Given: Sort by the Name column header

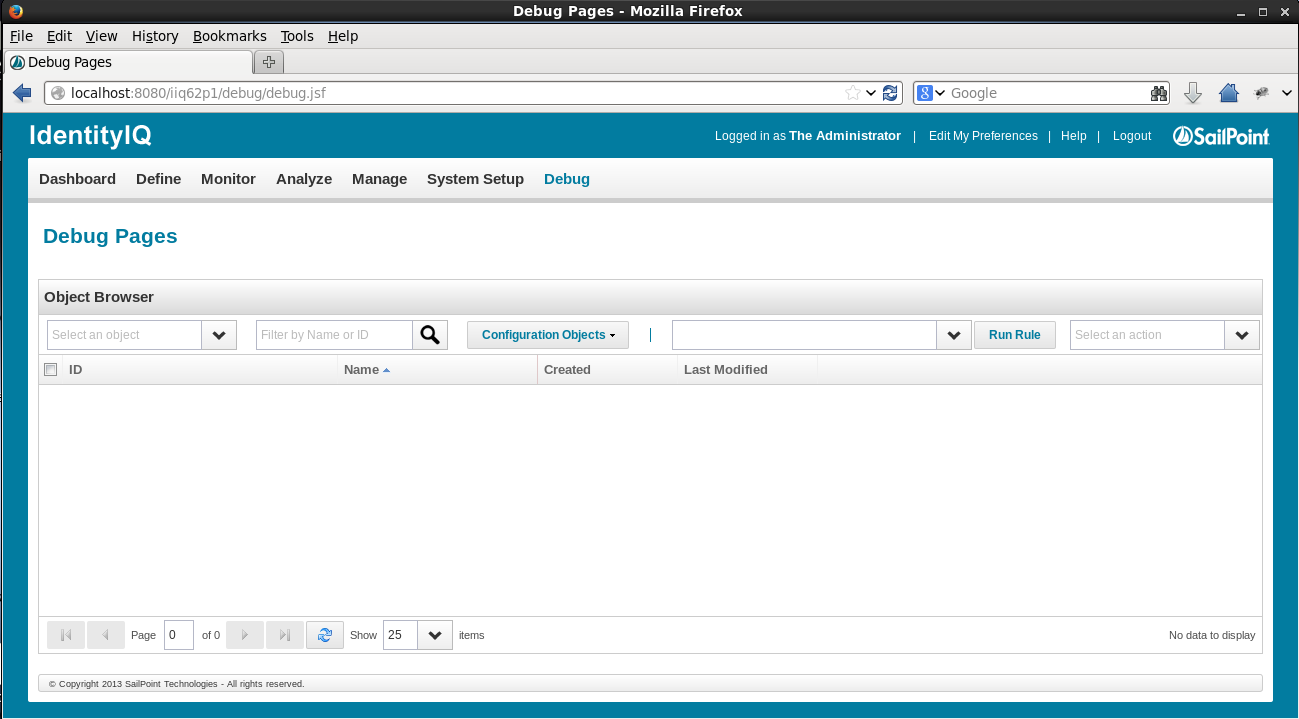Looking at the screenshot, I should [x=361, y=370].
